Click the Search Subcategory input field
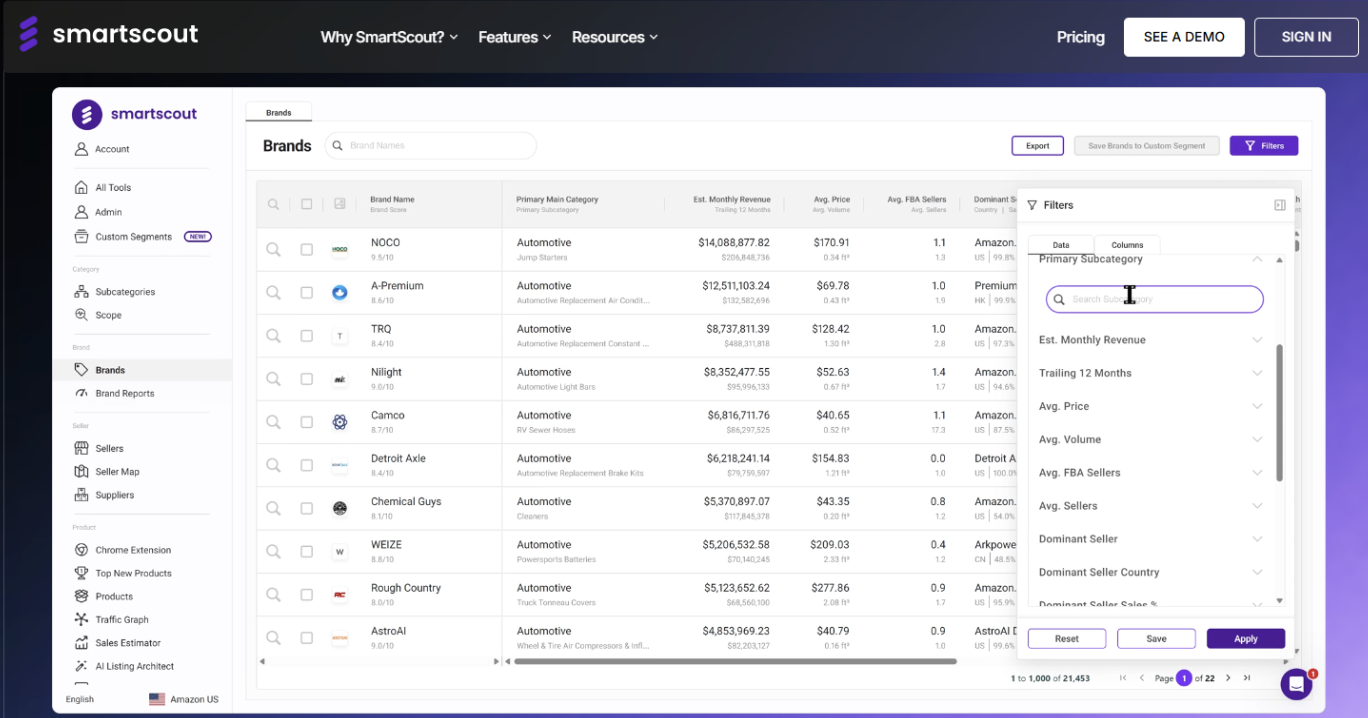 [1155, 299]
